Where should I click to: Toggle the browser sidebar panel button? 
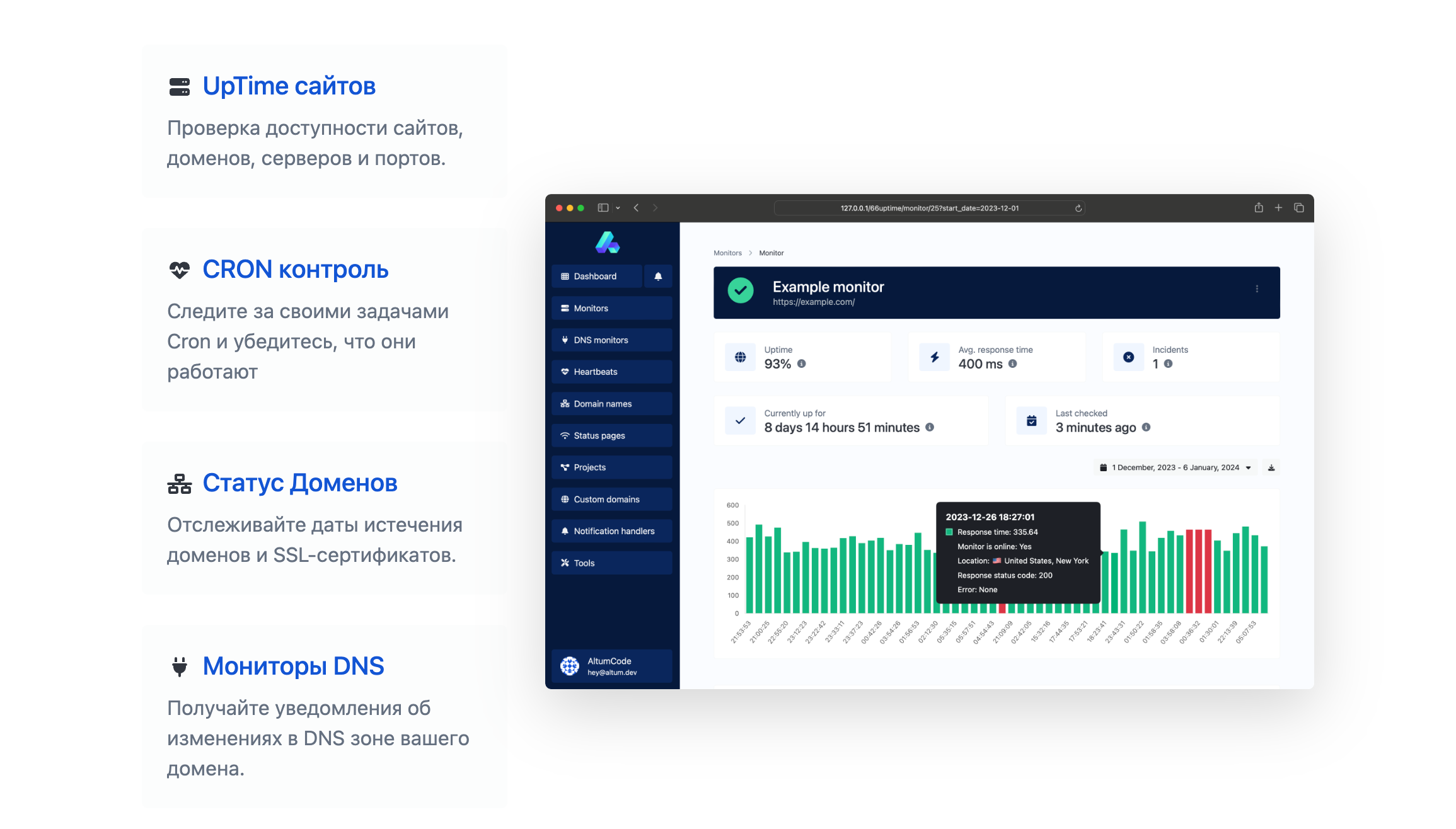(x=603, y=208)
